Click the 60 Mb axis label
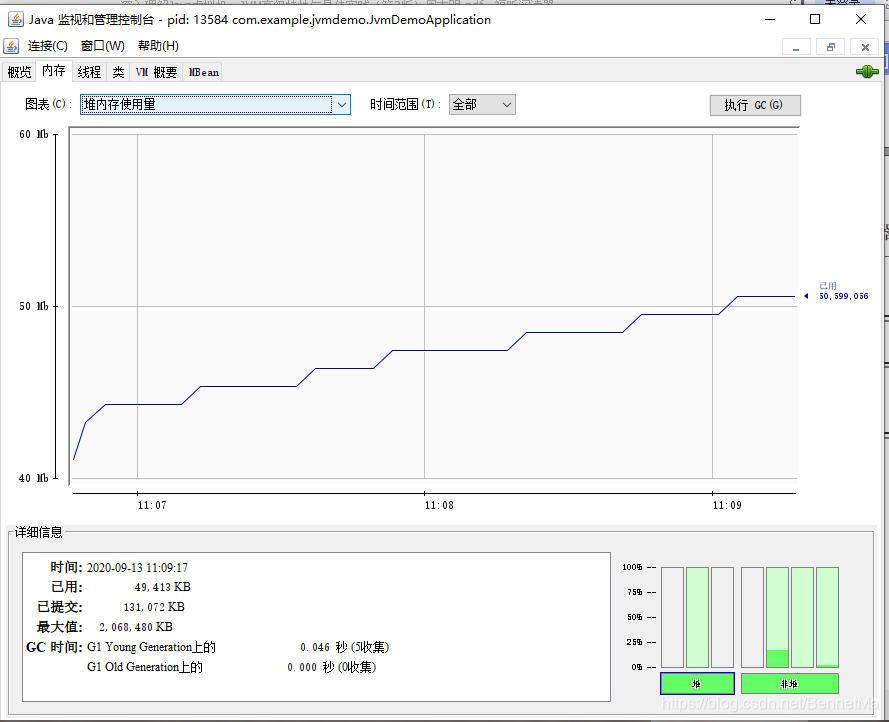This screenshot has height=722, width=889. (33, 134)
